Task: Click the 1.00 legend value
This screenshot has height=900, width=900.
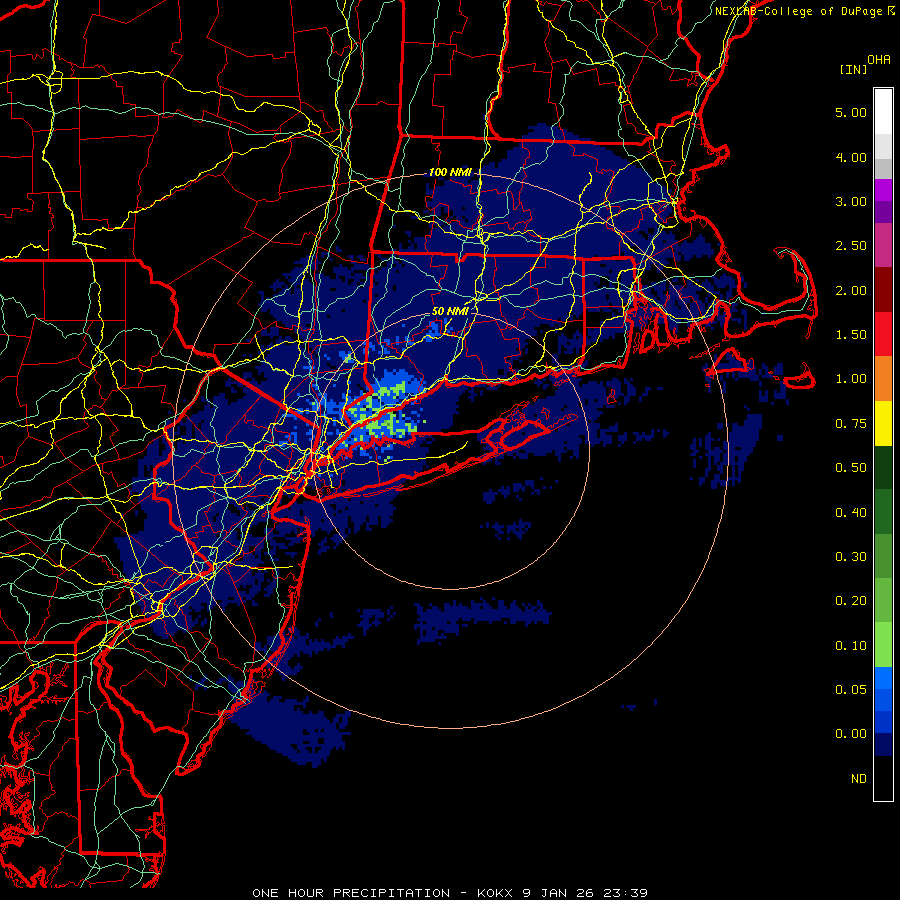Action: (x=851, y=379)
